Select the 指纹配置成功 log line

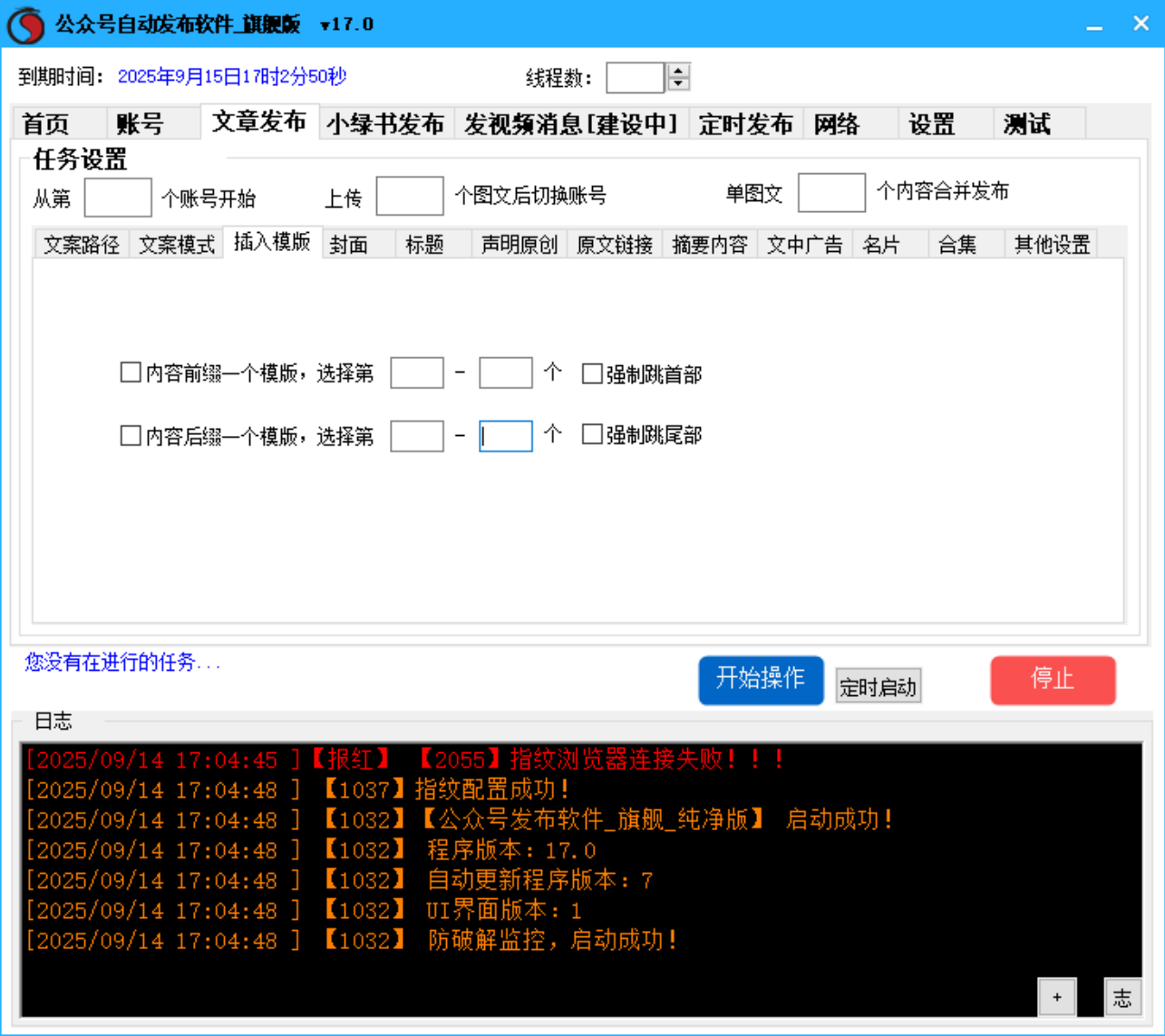point(297,789)
